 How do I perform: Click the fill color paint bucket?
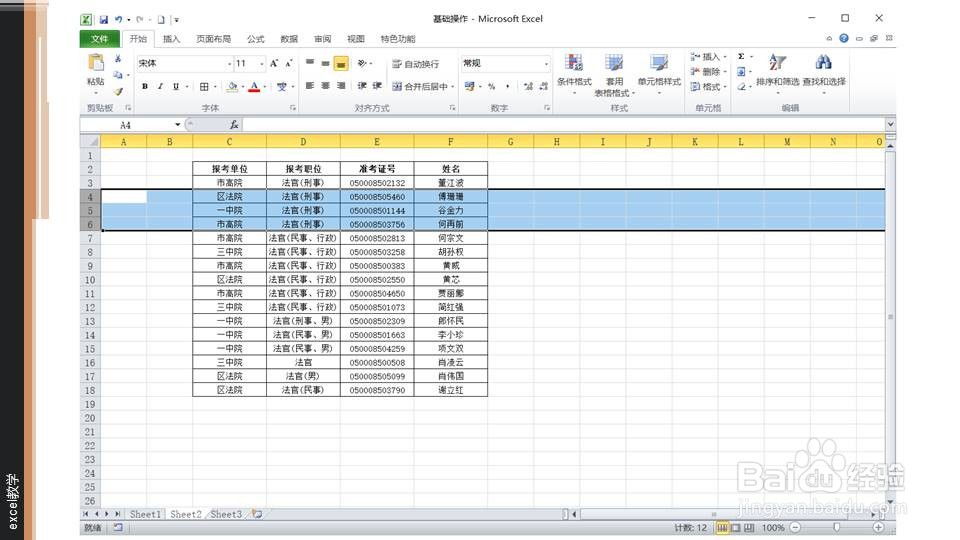tap(232, 87)
